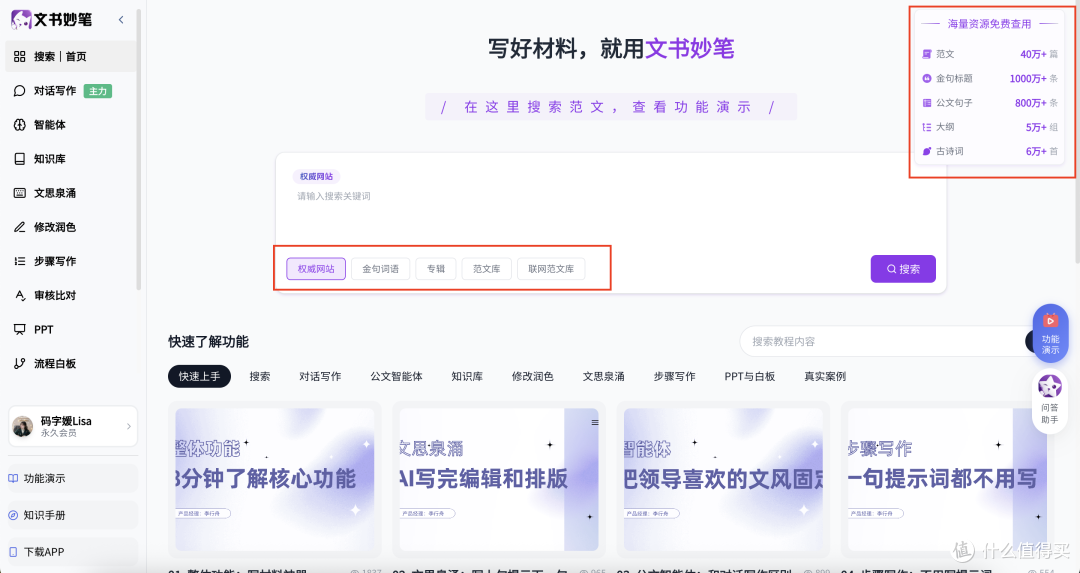Viewport: 1080px width, 573px height.
Task: Click the floating 功能演示 play button
Action: click(x=1050, y=333)
